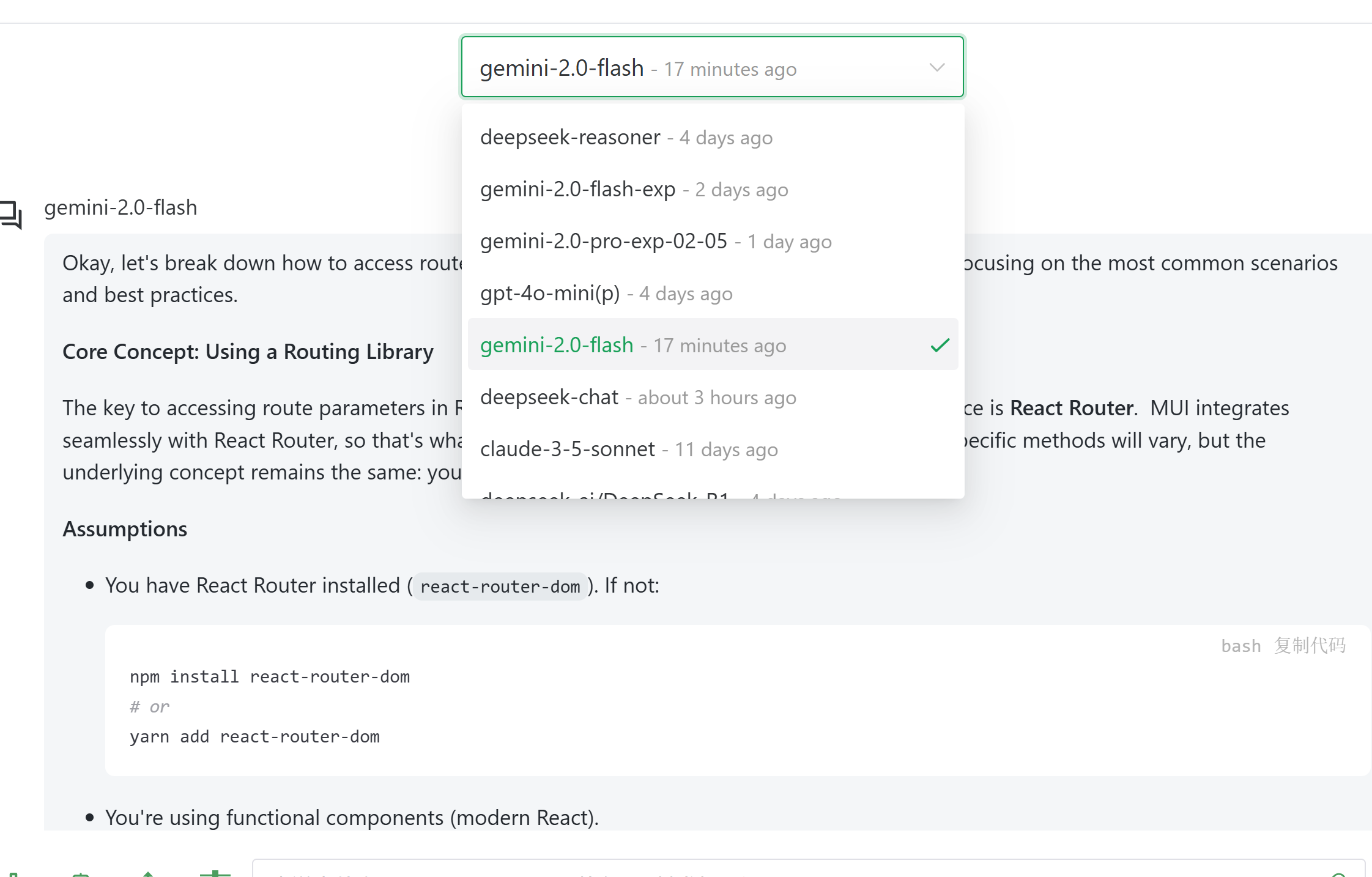Click the green checkmark beside gemini-2.0-flash
1372x877 pixels.
(940, 346)
